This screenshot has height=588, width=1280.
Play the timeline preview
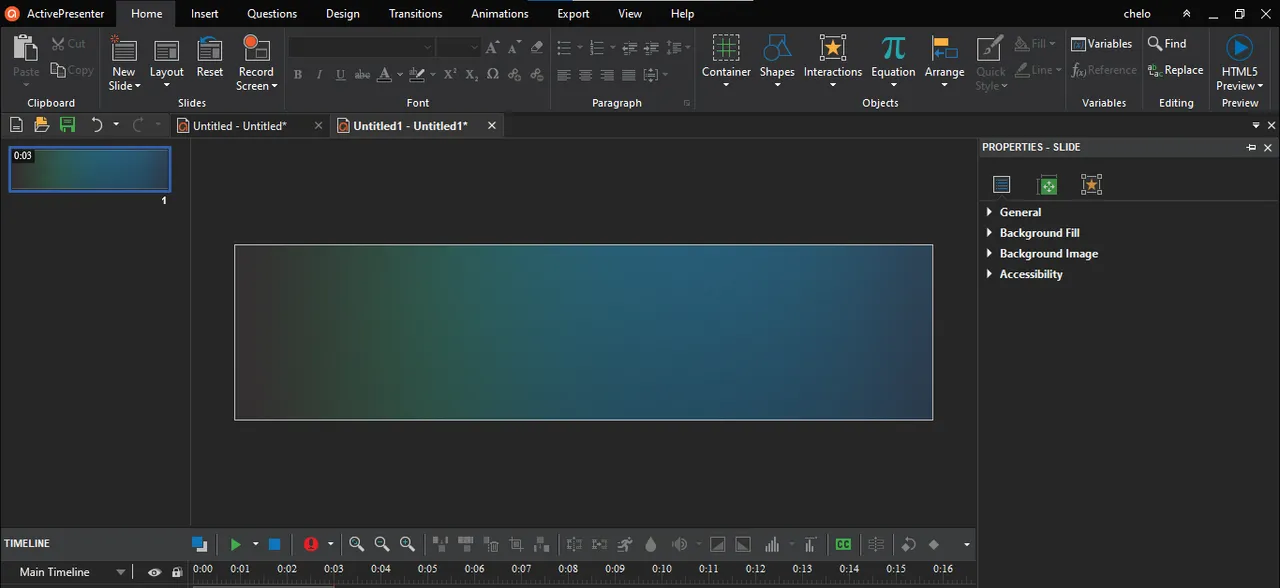click(x=235, y=544)
